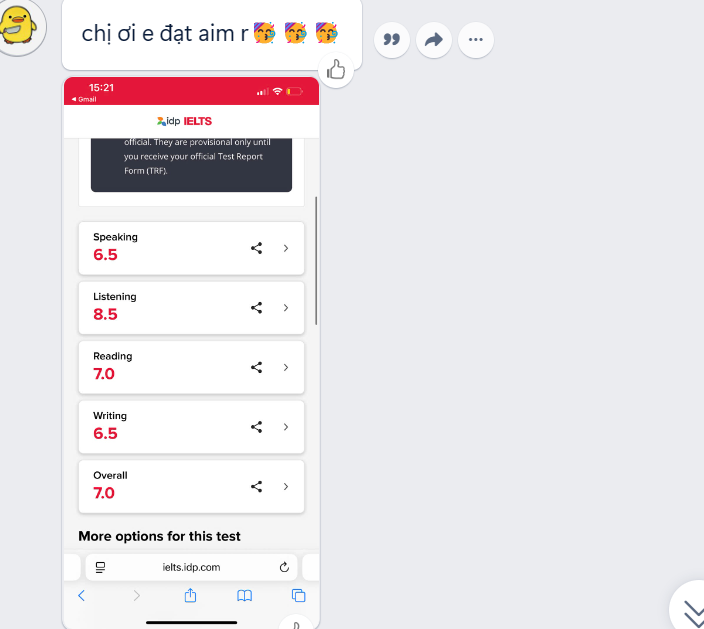Click the duck avatar of sender

pyautogui.click(x=19, y=26)
